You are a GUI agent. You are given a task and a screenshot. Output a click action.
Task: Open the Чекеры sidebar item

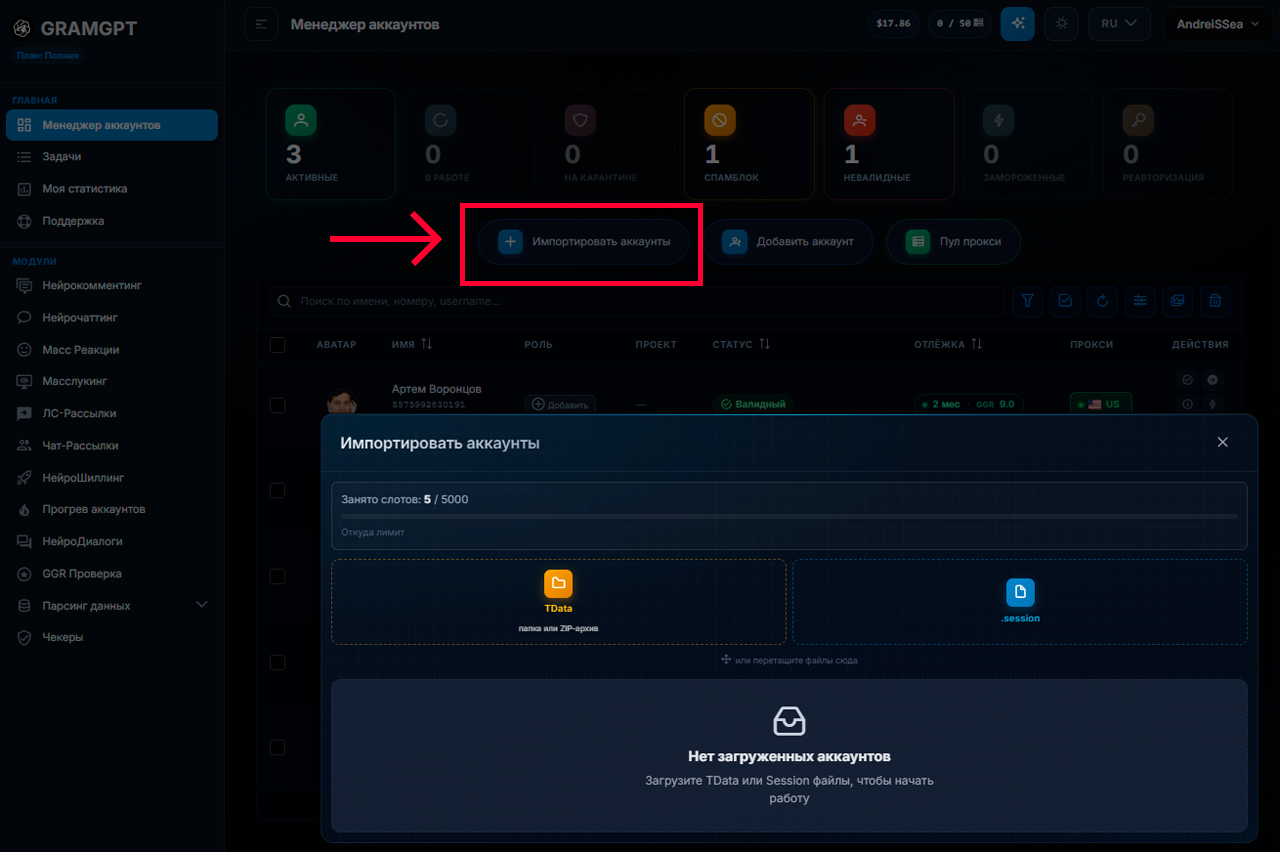pyautogui.click(x=112, y=637)
